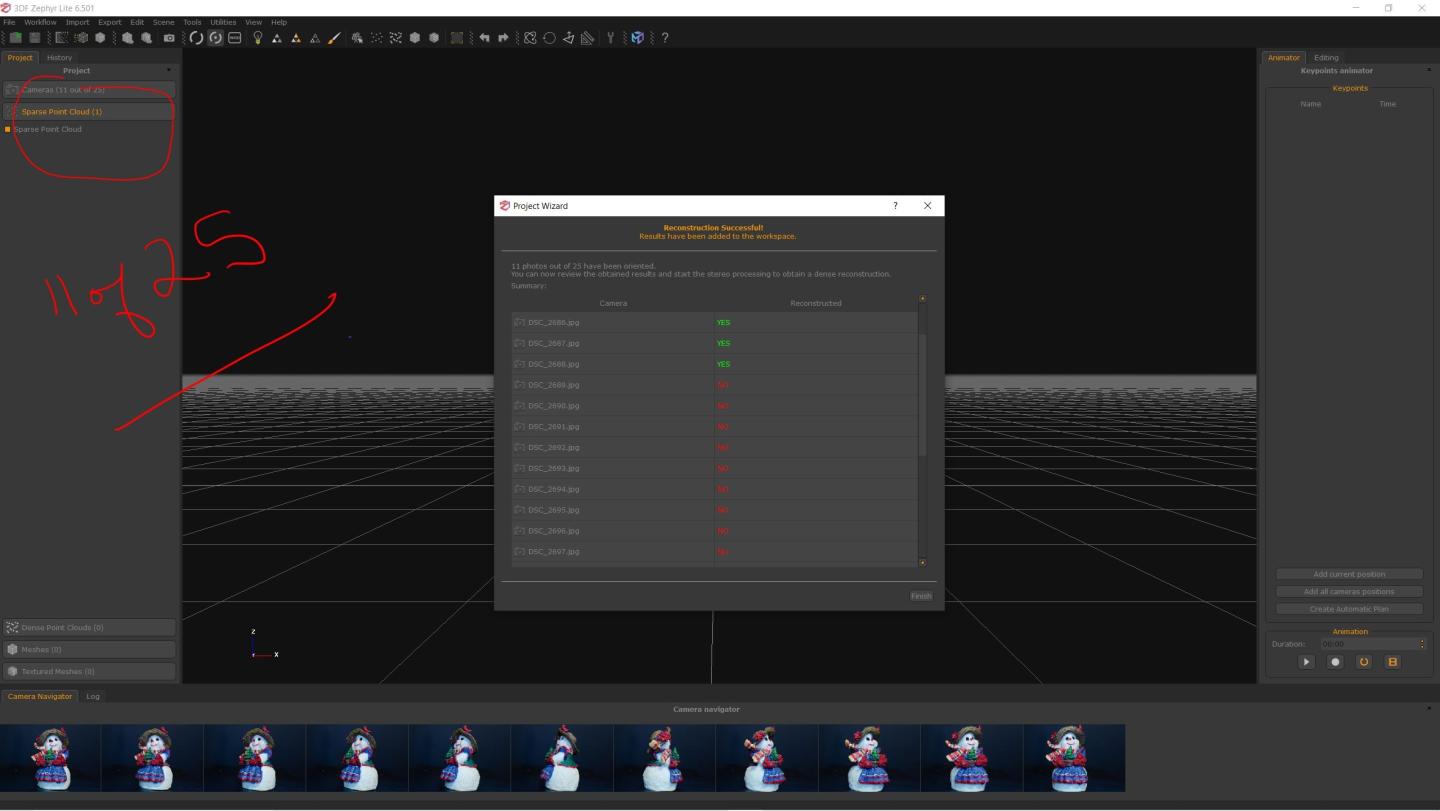Select the first snowman thumbnail in Camera navigator
Viewport: 1440px width, 811px height.
51,758
